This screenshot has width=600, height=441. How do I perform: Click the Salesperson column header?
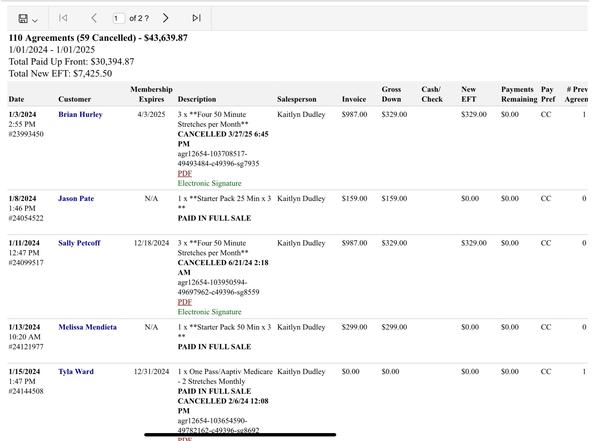click(296, 99)
